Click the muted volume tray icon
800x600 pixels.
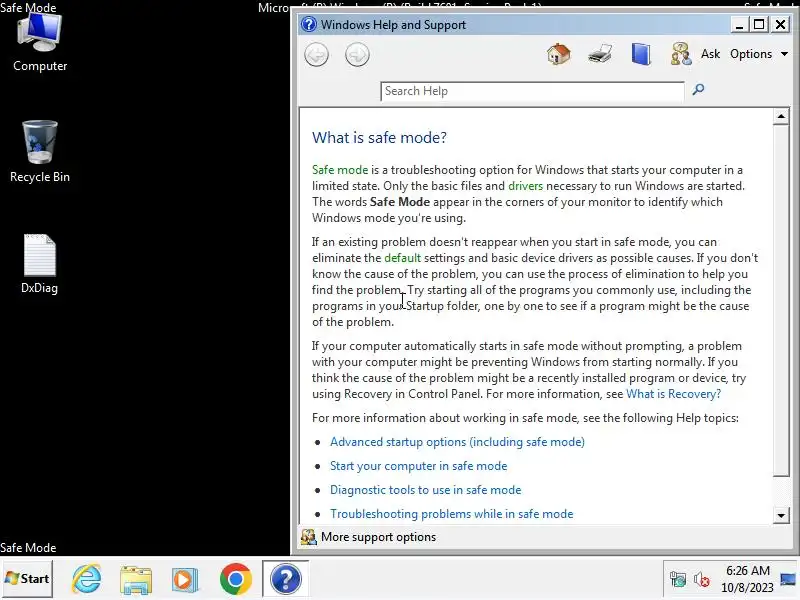click(x=702, y=580)
